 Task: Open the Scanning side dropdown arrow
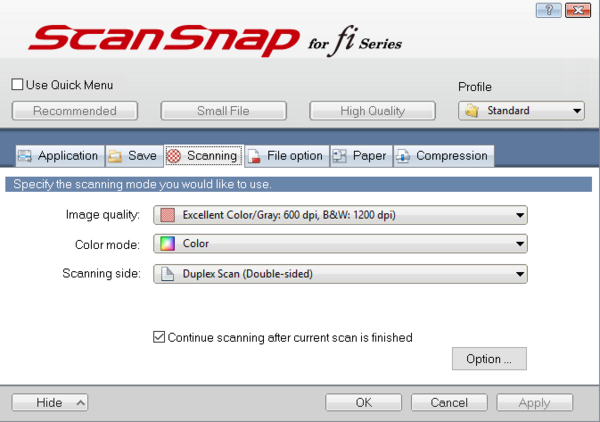click(x=520, y=274)
